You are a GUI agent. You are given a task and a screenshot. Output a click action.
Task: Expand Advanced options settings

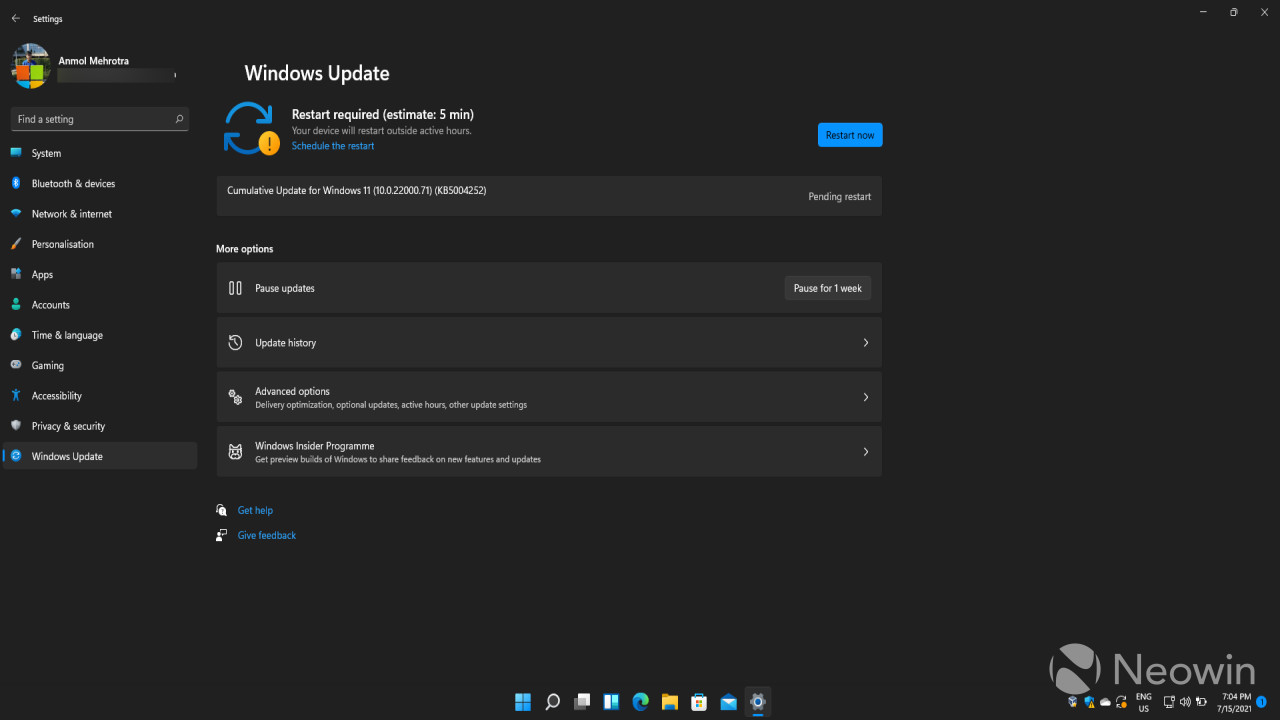(548, 396)
